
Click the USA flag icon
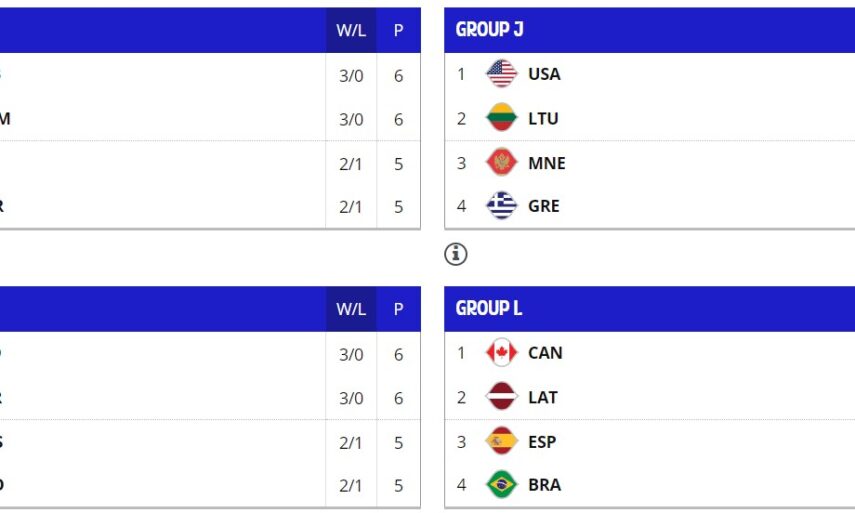pos(501,74)
